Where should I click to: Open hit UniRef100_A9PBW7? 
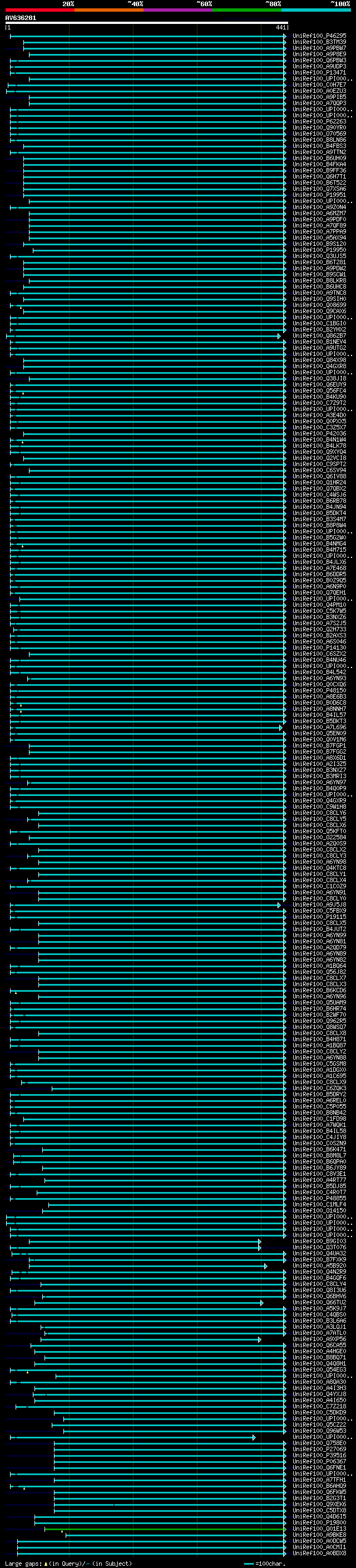319,48
